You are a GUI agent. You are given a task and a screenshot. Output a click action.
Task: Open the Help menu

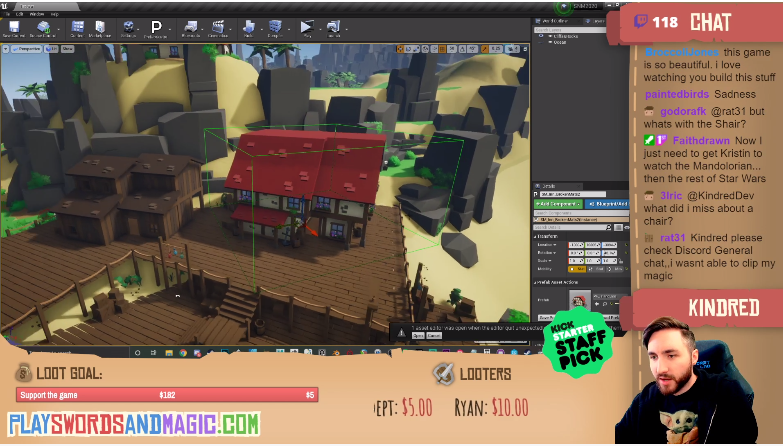pos(54,14)
